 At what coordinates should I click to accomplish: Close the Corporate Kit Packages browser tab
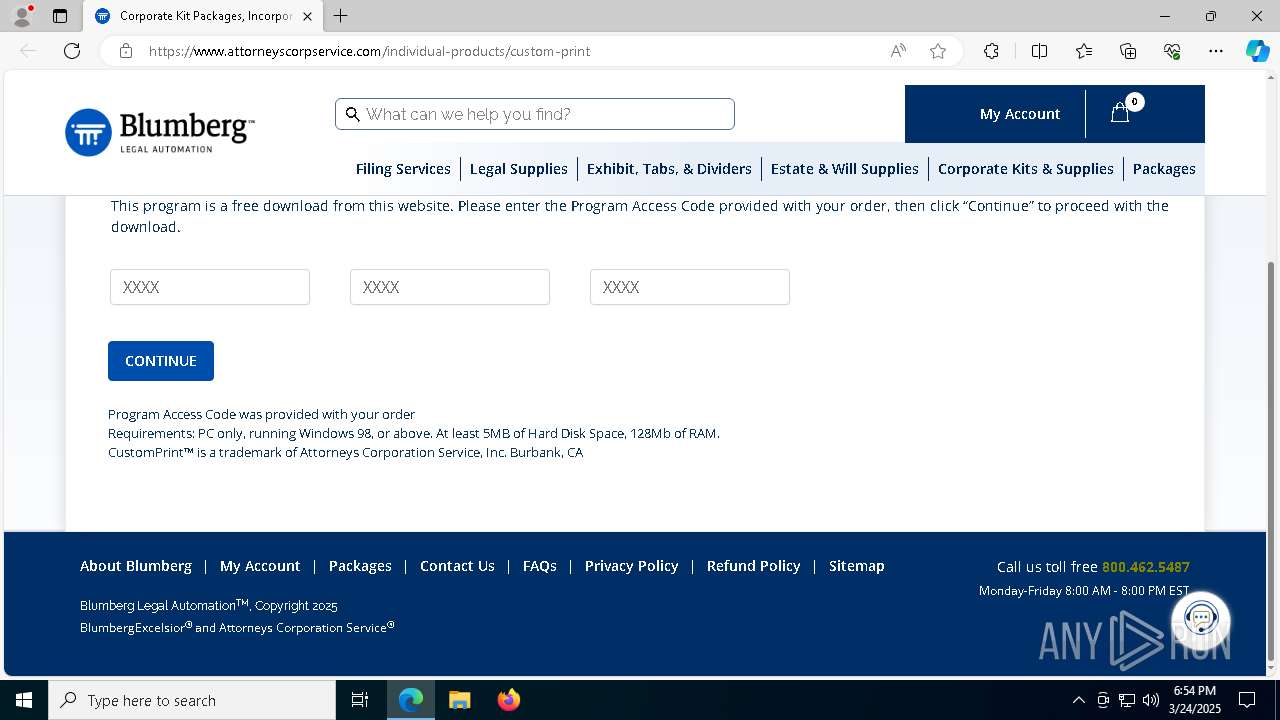(307, 16)
